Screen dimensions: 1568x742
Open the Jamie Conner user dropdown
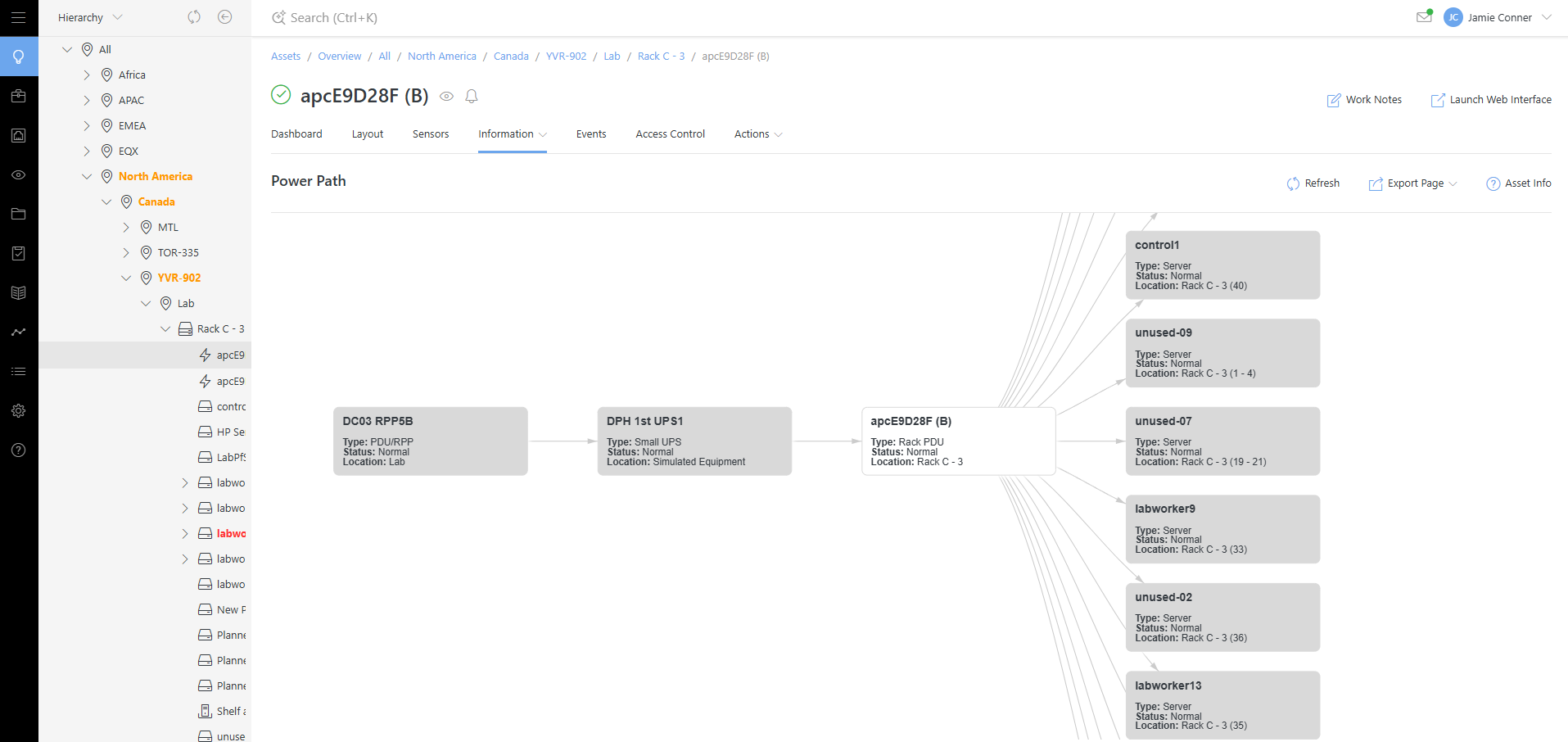pos(1498,17)
